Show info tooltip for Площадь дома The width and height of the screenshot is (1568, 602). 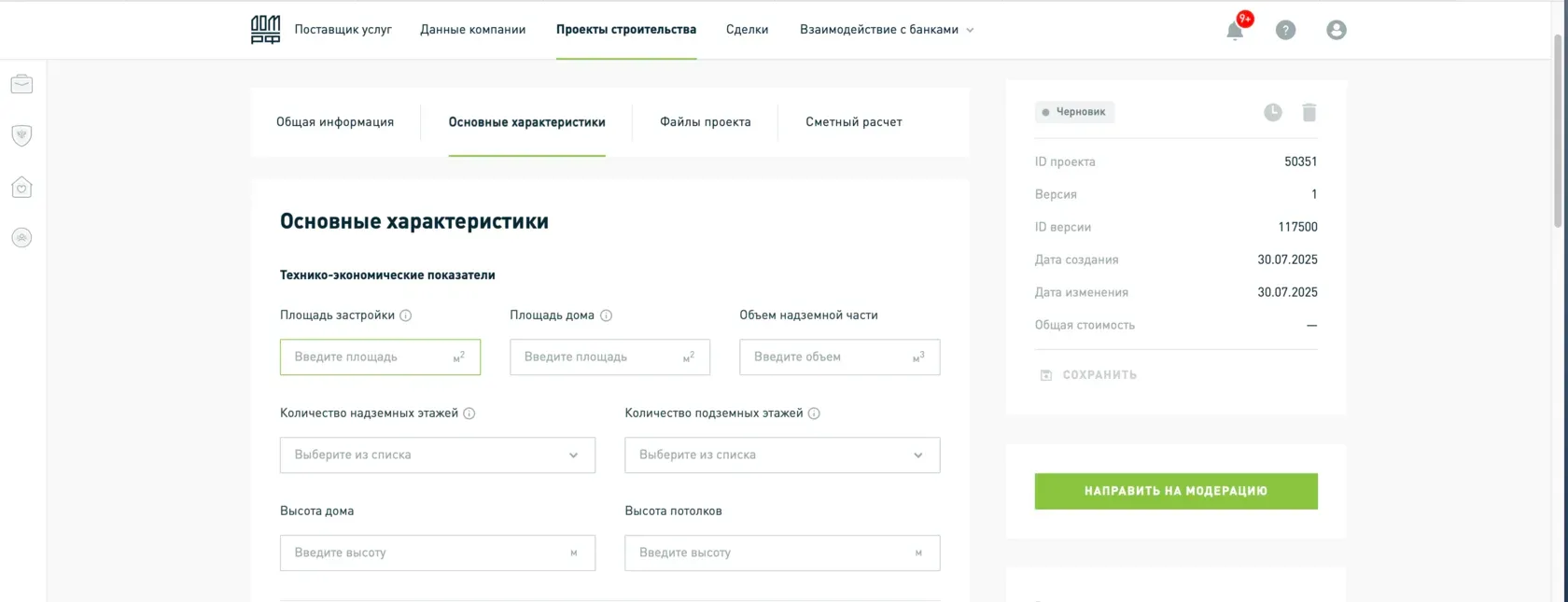click(x=606, y=315)
